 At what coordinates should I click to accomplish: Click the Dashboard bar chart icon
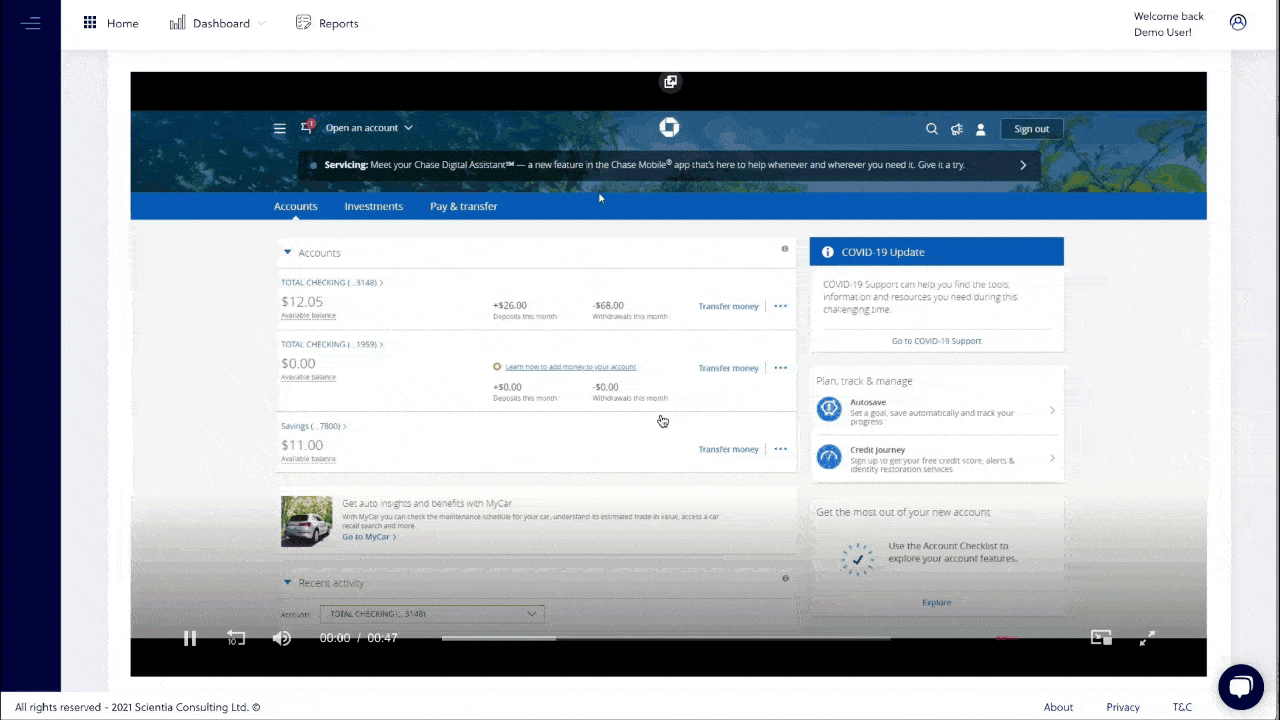177,23
